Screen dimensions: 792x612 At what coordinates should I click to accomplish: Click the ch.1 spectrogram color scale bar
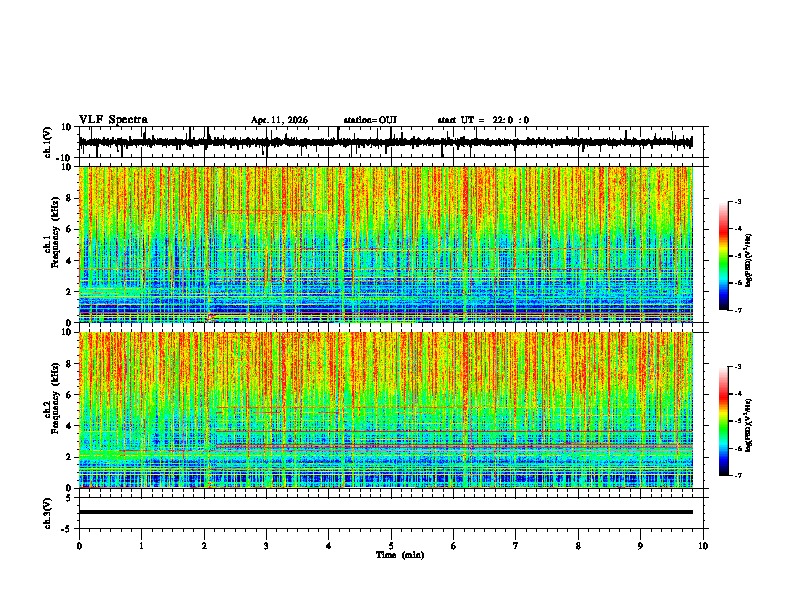pyautogui.click(x=723, y=256)
